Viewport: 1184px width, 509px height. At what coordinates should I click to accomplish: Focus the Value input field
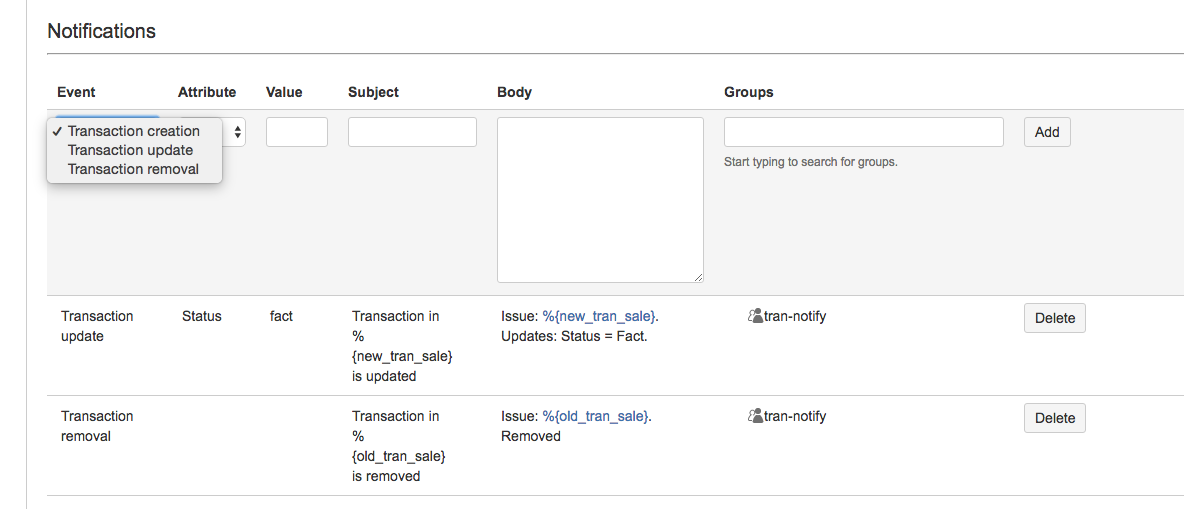[296, 132]
